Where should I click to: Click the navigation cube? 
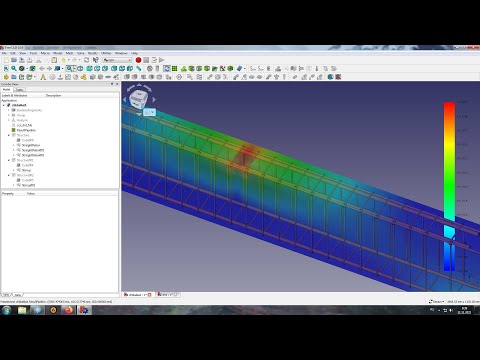tap(138, 99)
